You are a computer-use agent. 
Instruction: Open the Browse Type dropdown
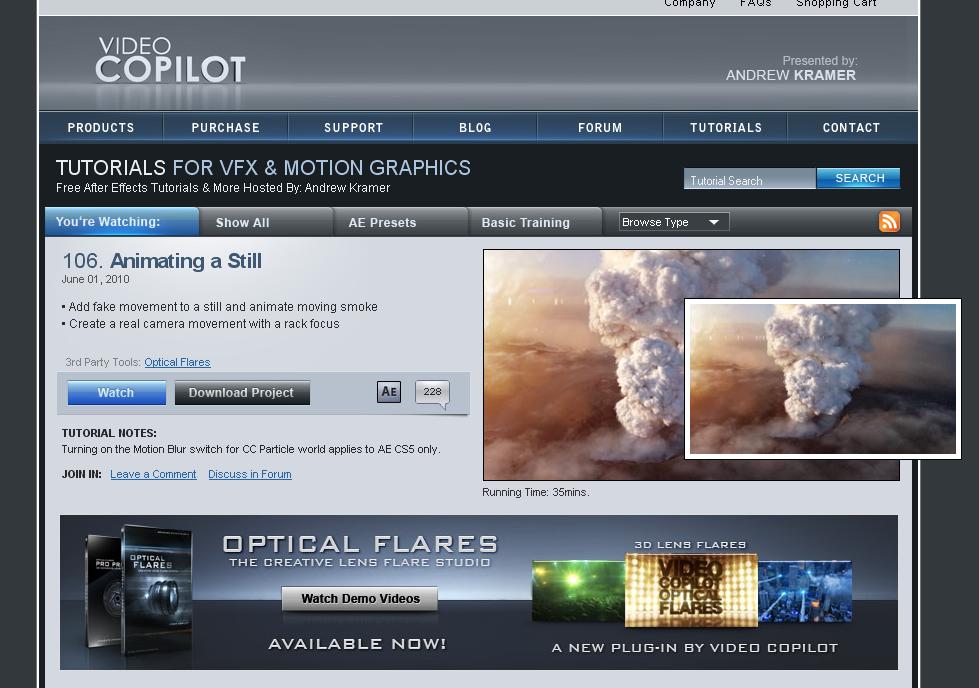click(674, 222)
